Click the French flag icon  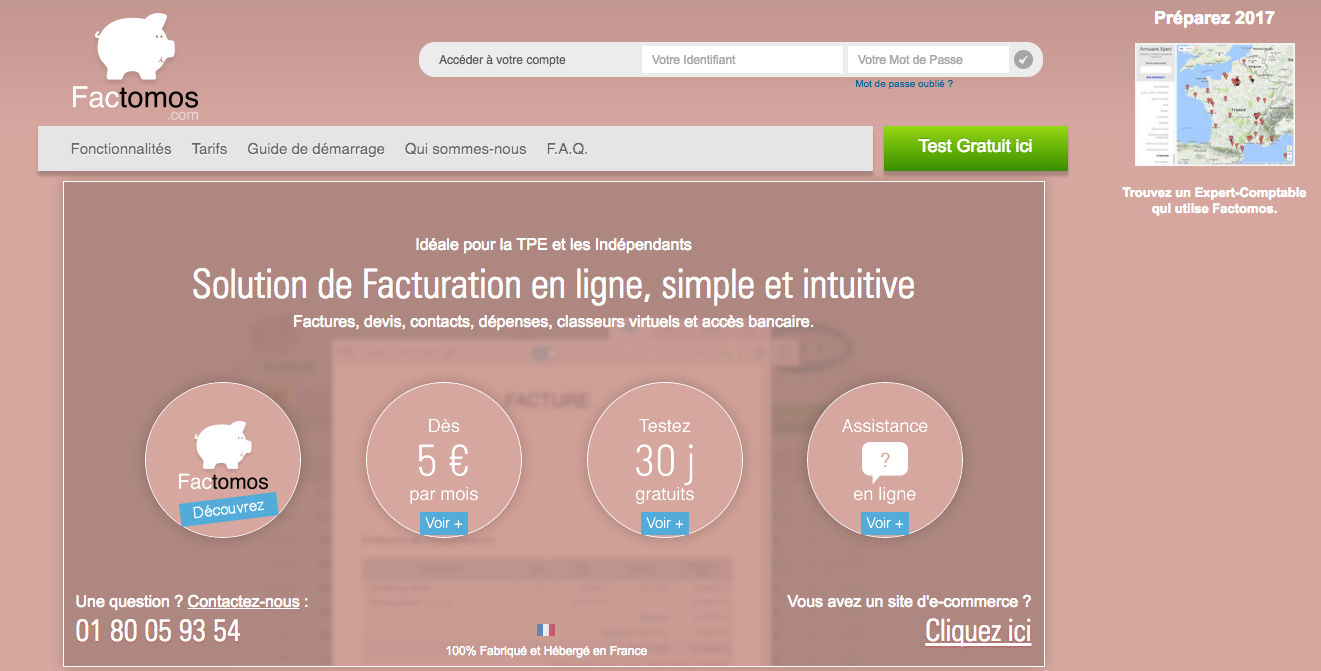pos(545,630)
